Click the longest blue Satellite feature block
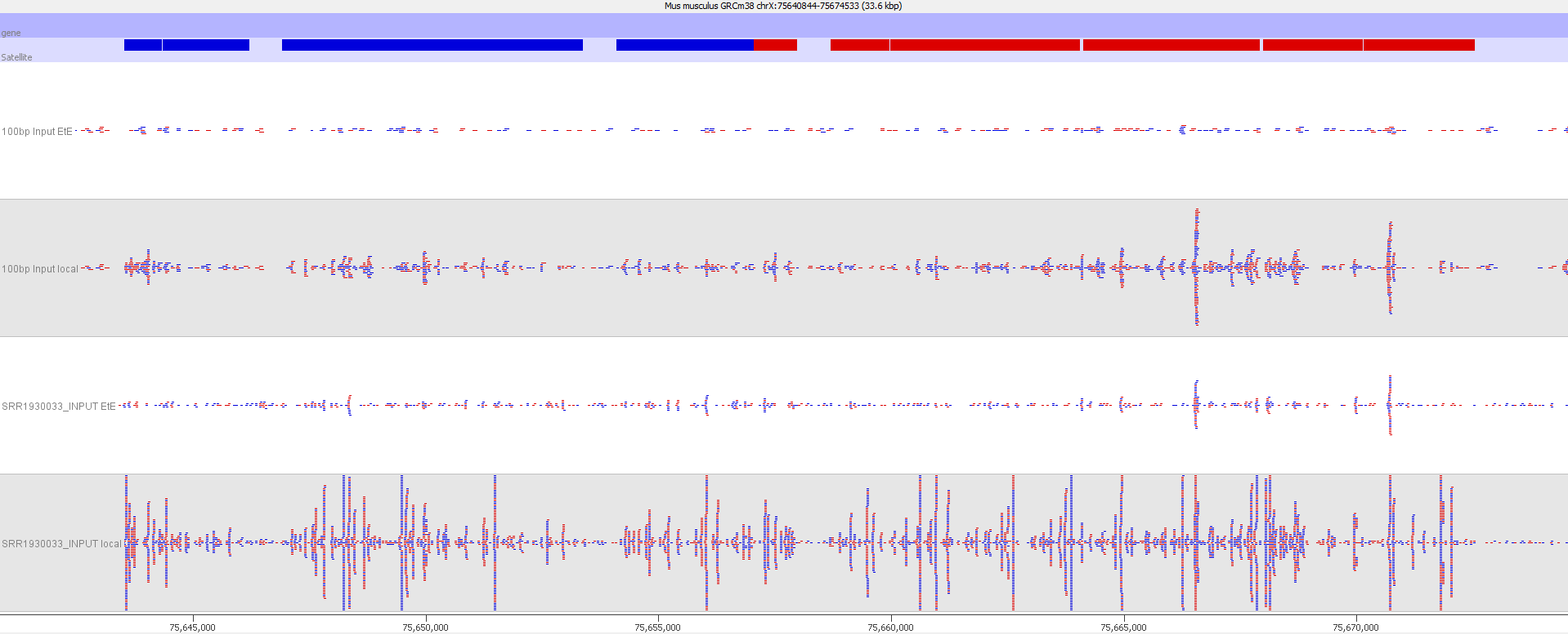1568x634 pixels. click(x=432, y=45)
